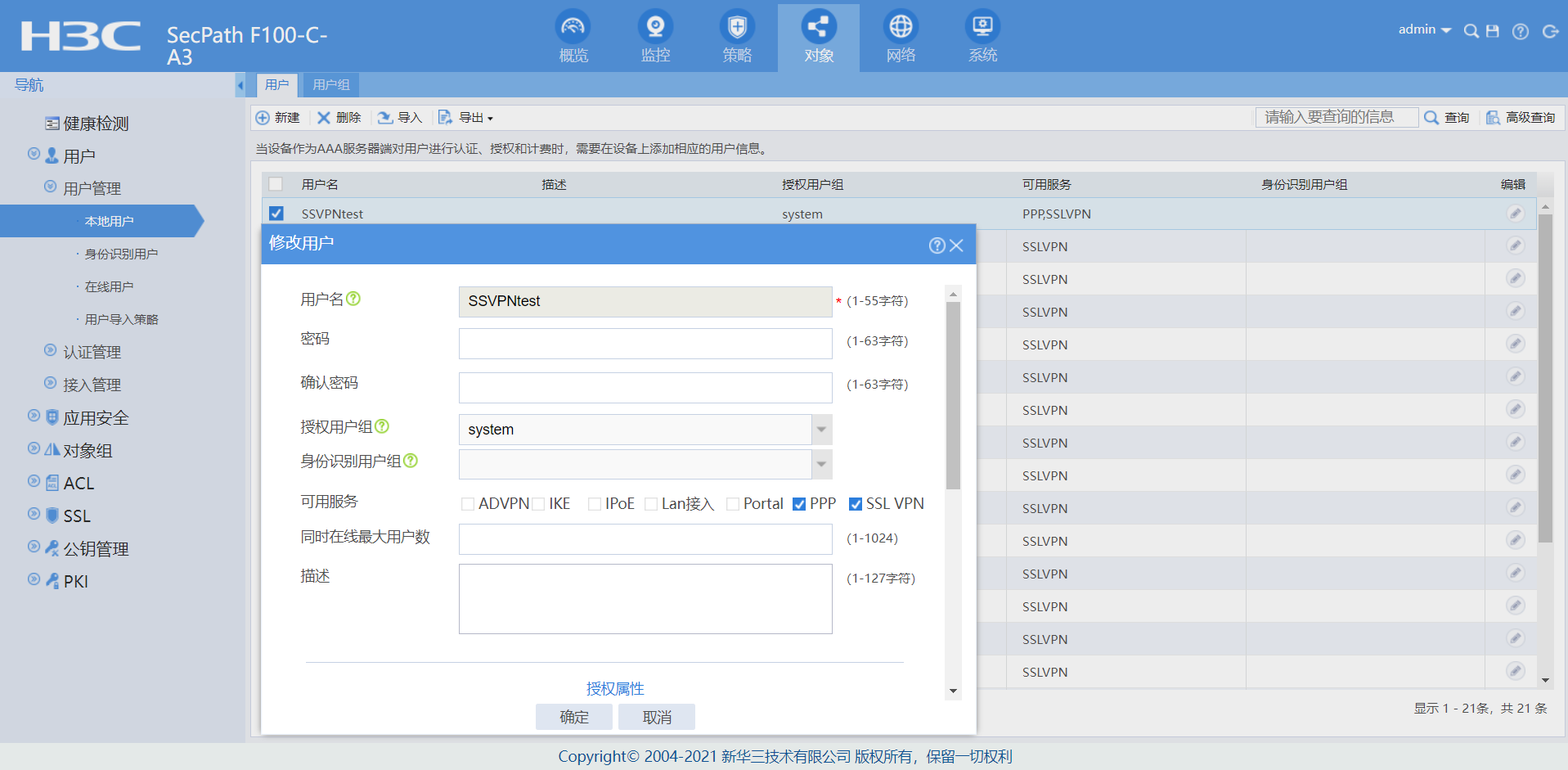Click the logout icon in header
The width and height of the screenshot is (1568, 770).
[1549, 31]
